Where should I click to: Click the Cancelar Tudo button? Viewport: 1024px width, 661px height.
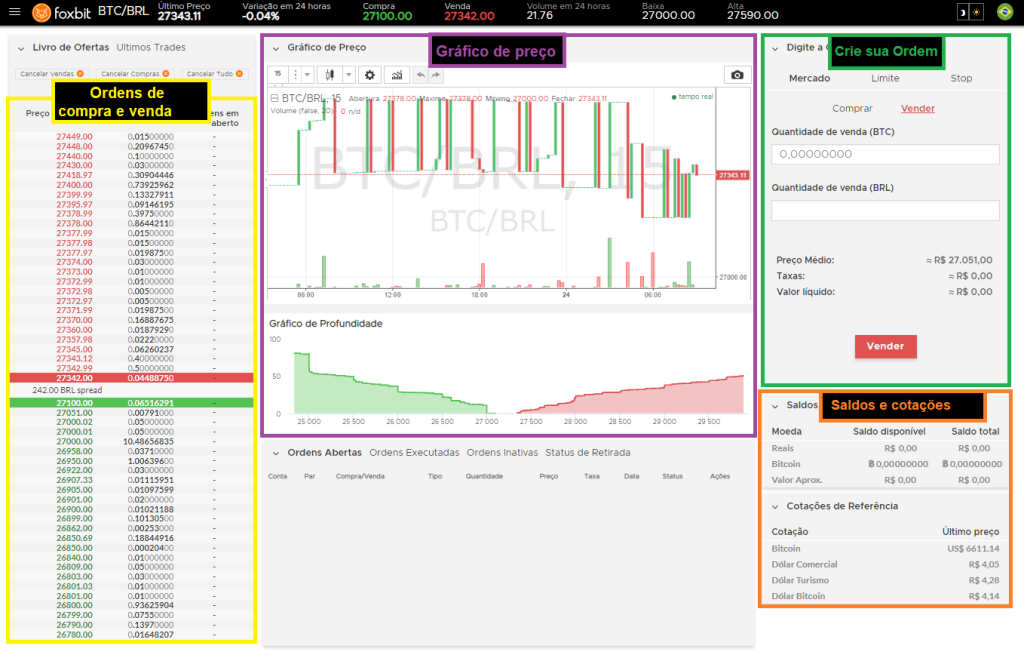[x=214, y=74]
